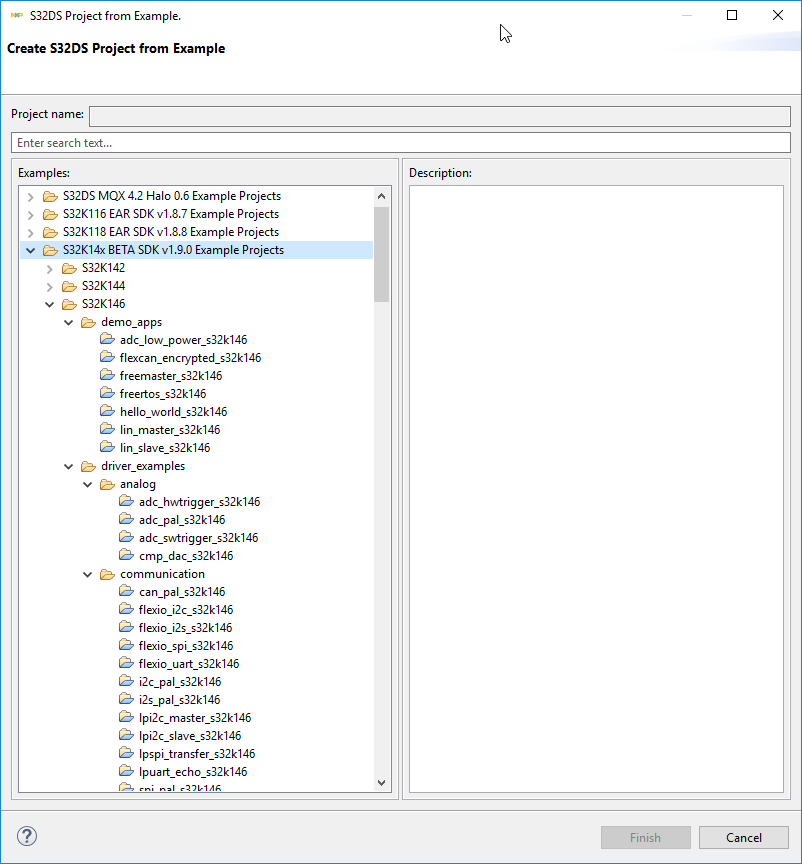Click the folder icon next to adc_hwtrigger_s32k146
The height and width of the screenshot is (864, 802).
tap(127, 501)
